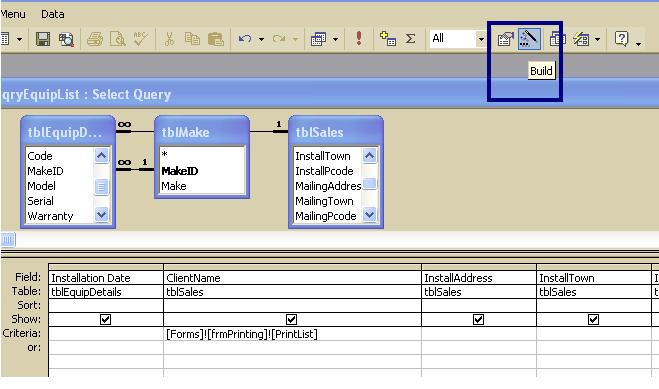The width and height of the screenshot is (659, 389).
Task: Expand the Query Type dropdown arrow
Action: pyautogui.click(x=335, y=39)
